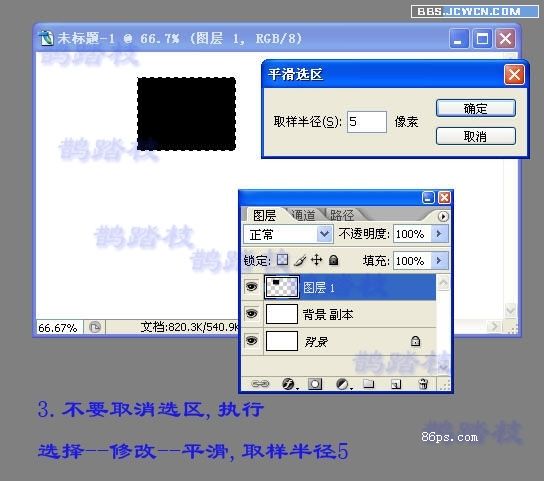Screen dimensions: 544x481
Task: Switch to the 路径 tab
Action: [x=342, y=215]
